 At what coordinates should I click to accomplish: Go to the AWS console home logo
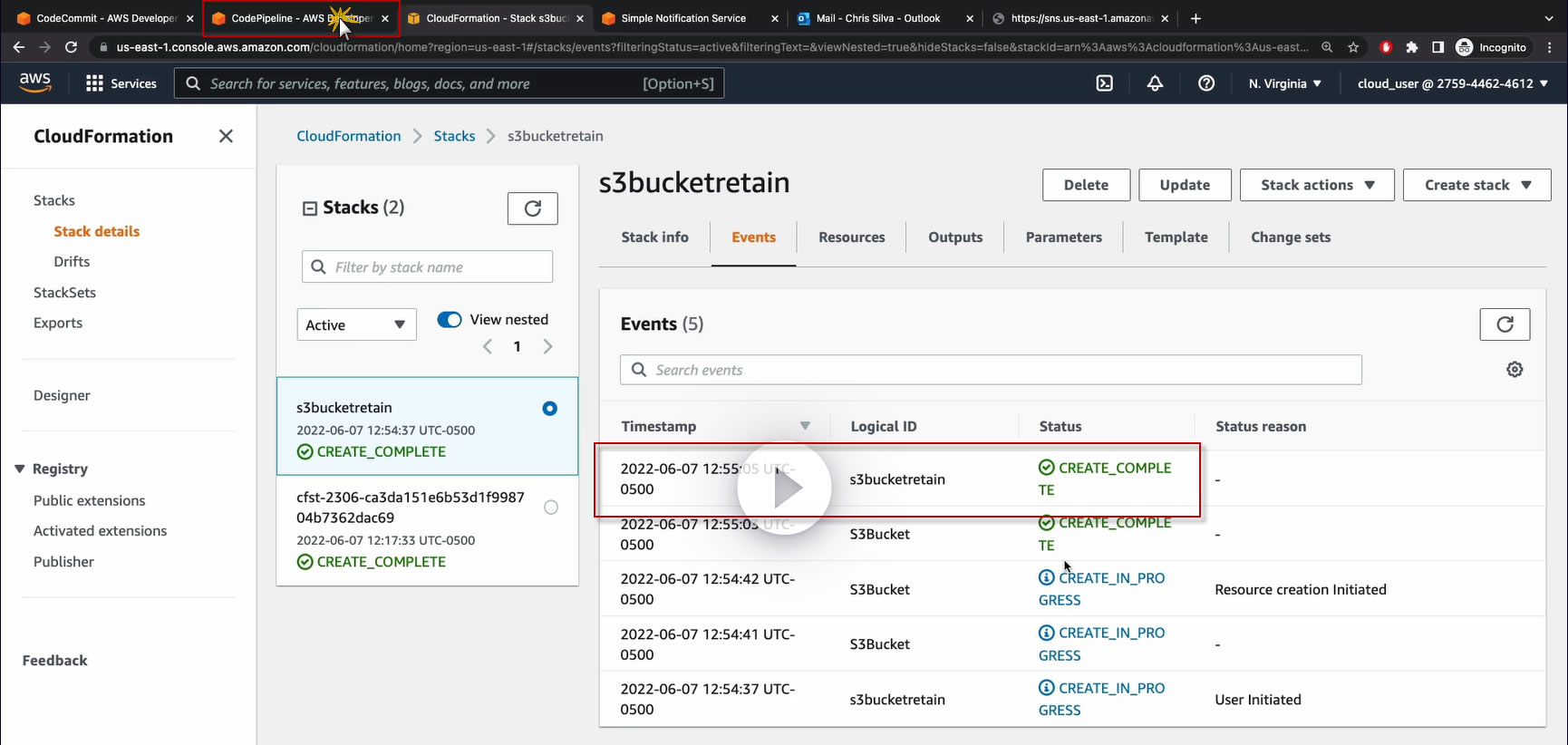click(35, 82)
